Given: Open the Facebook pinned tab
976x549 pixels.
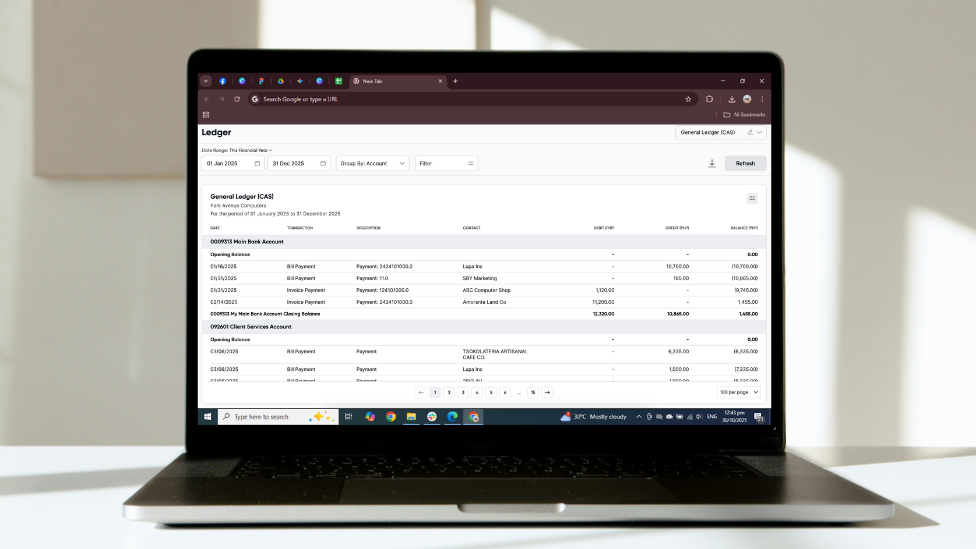Looking at the screenshot, I should coord(222,81).
